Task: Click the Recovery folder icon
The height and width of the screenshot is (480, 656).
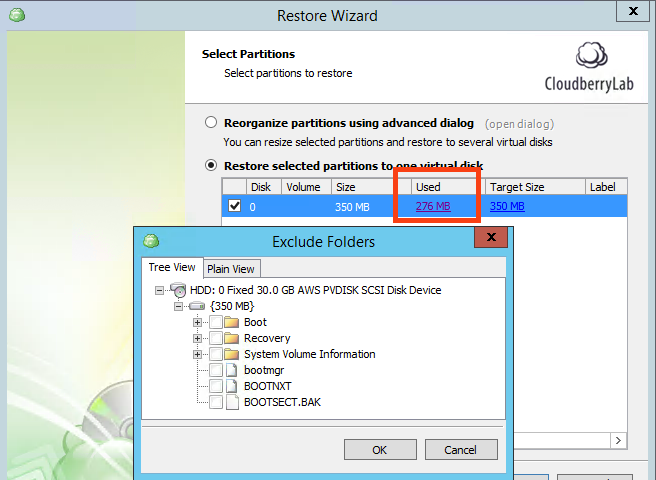Action: coord(231,338)
